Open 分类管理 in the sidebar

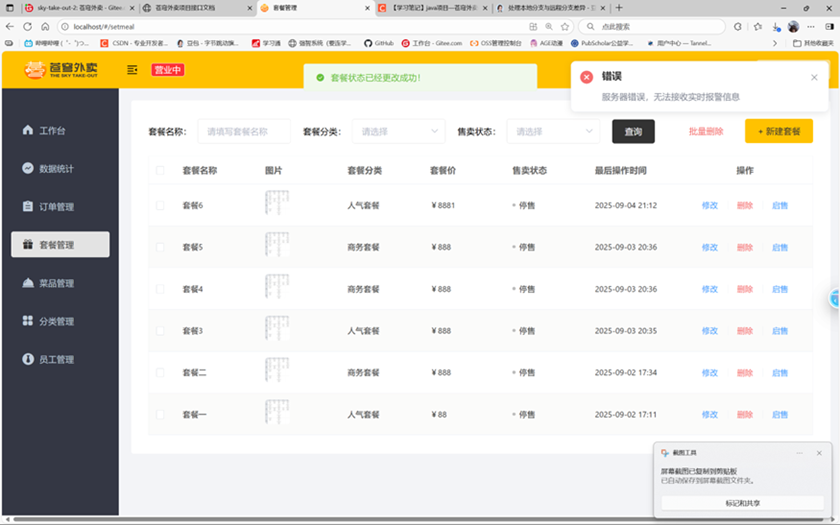point(56,321)
